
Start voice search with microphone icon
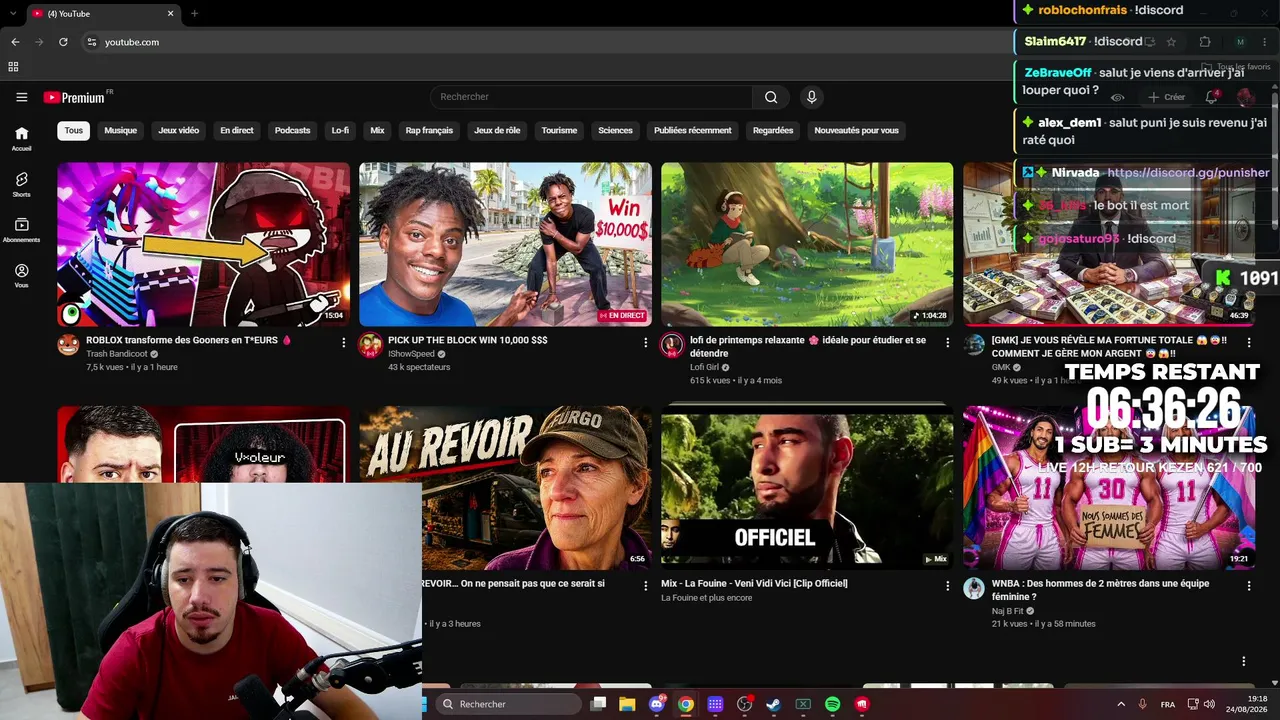click(x=811, y=97)
